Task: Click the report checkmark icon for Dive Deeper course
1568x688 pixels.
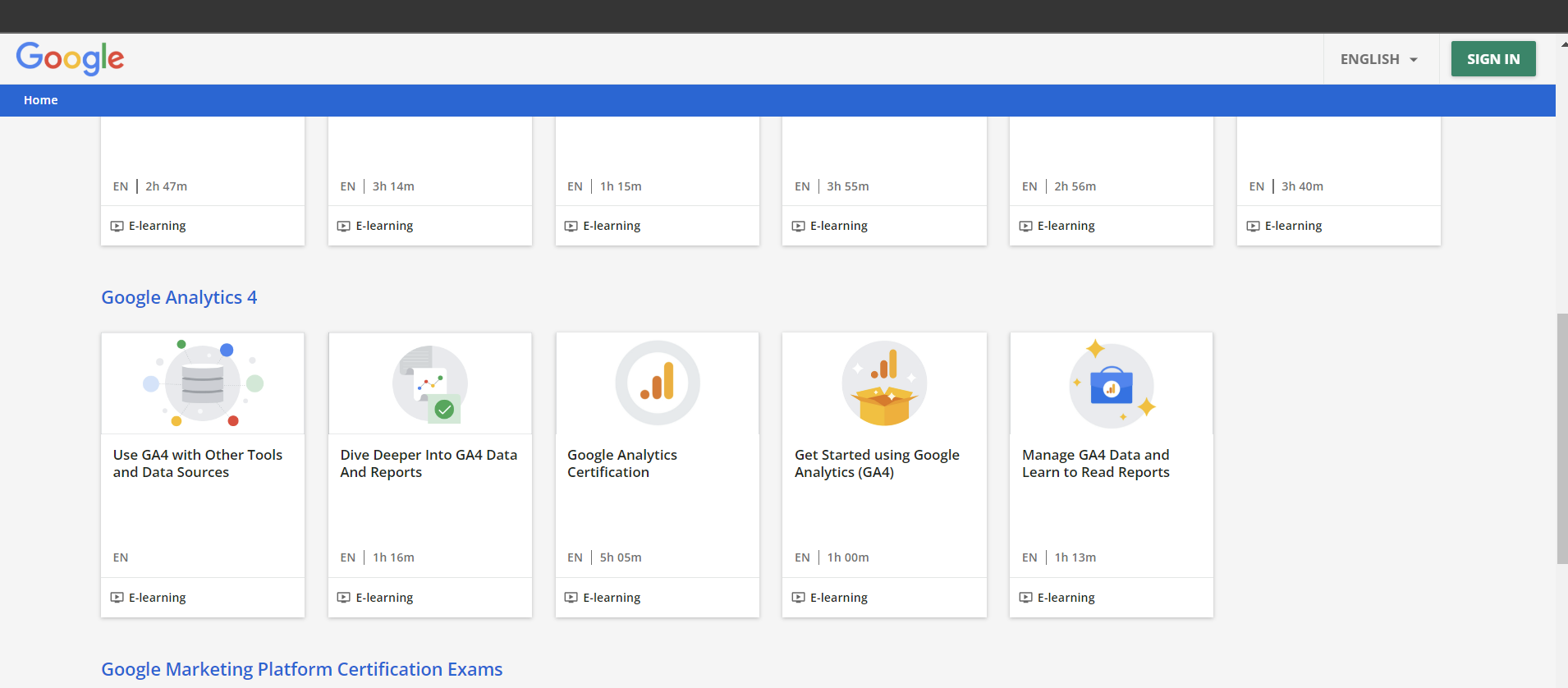Action: [430, 383]
